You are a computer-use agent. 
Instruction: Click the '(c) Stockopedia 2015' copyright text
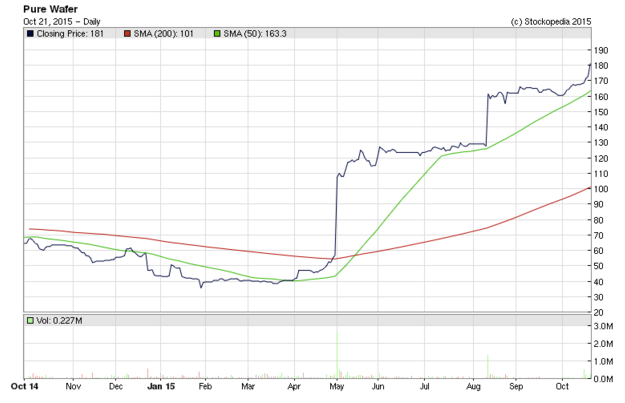tap(551, 22)
